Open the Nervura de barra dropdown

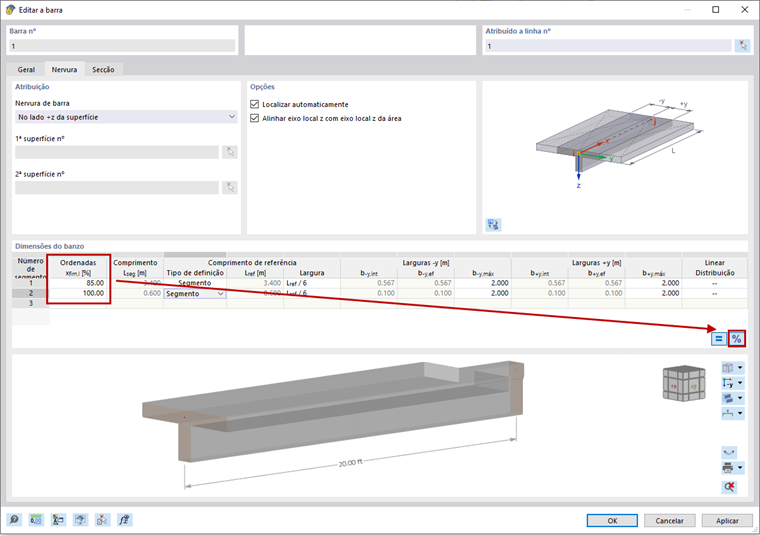[x=126, y=117]
